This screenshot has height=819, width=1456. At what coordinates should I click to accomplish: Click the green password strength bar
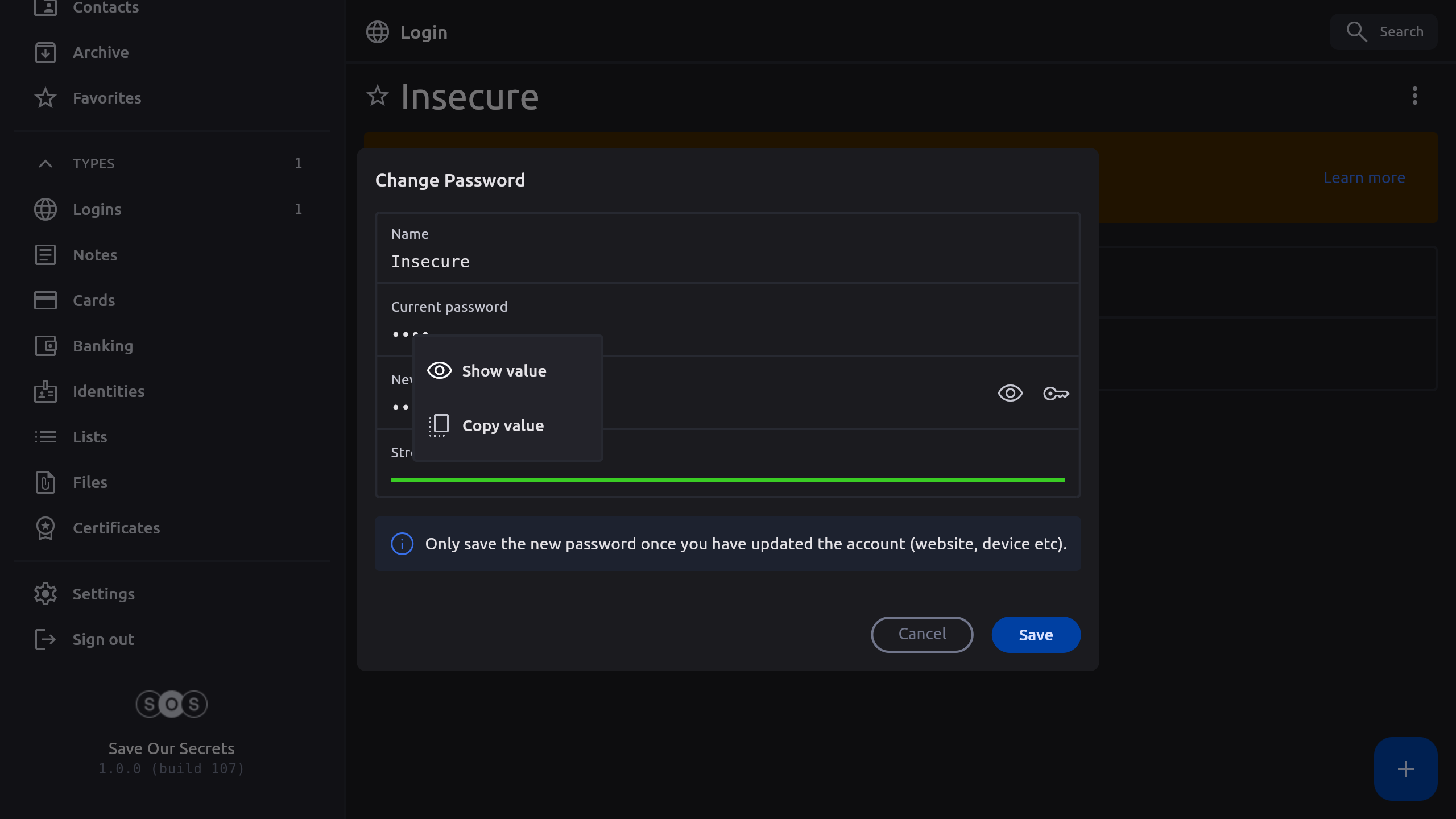[728, 480]
